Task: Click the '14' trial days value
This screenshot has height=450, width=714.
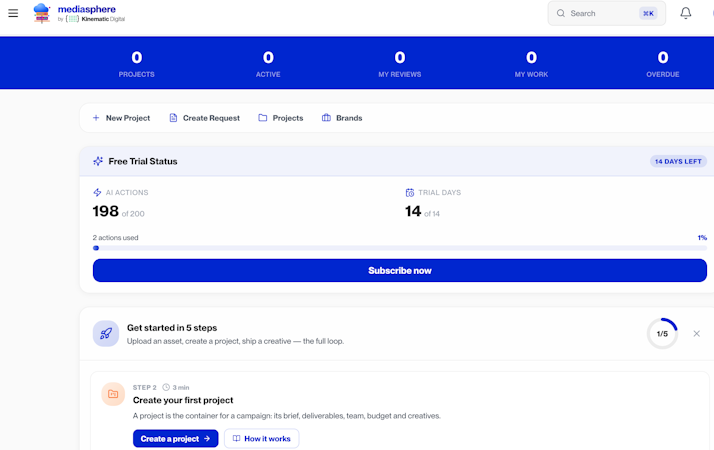Action: 413,211
